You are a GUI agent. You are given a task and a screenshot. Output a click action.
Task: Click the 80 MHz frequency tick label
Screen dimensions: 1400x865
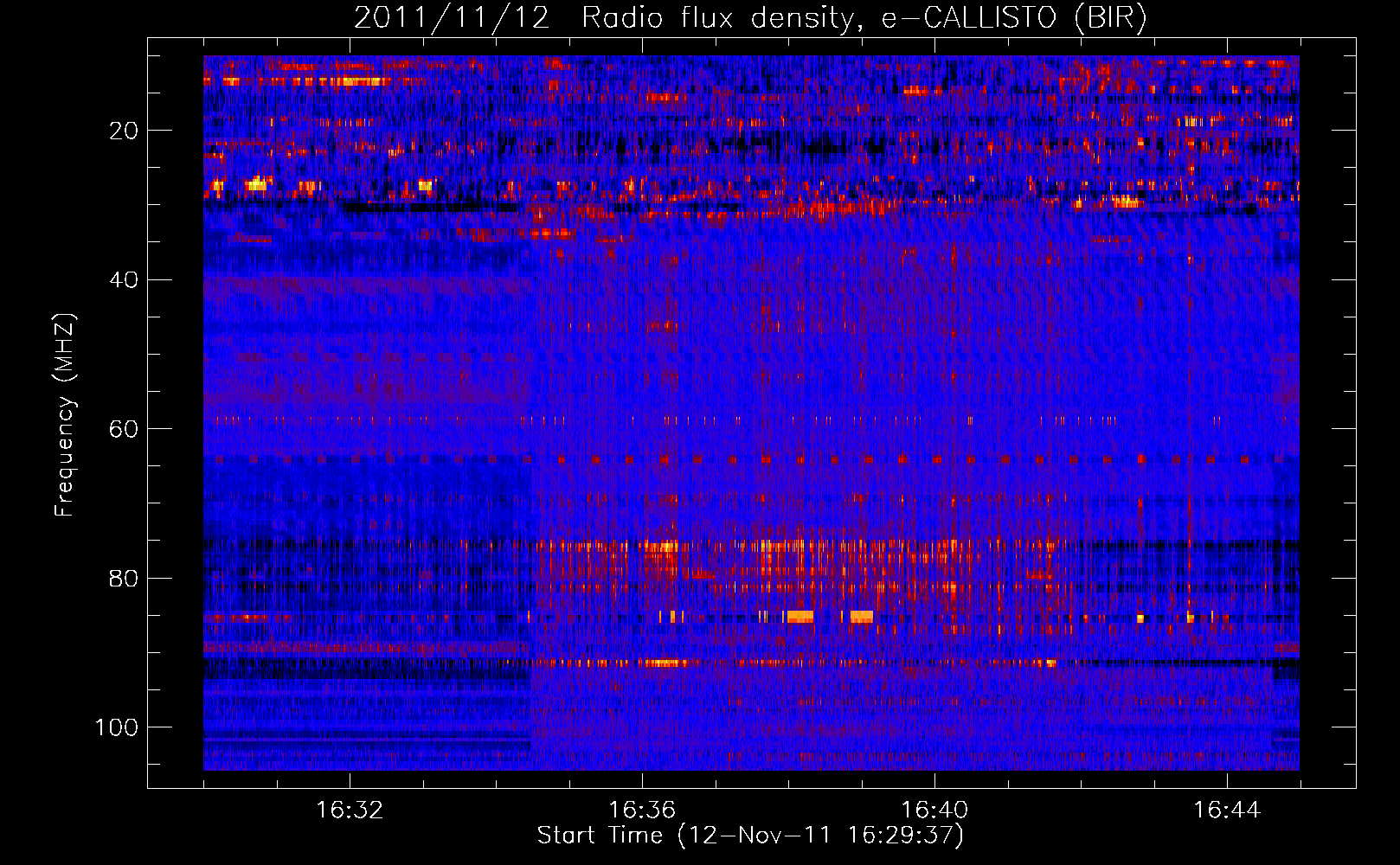point(124,578)
